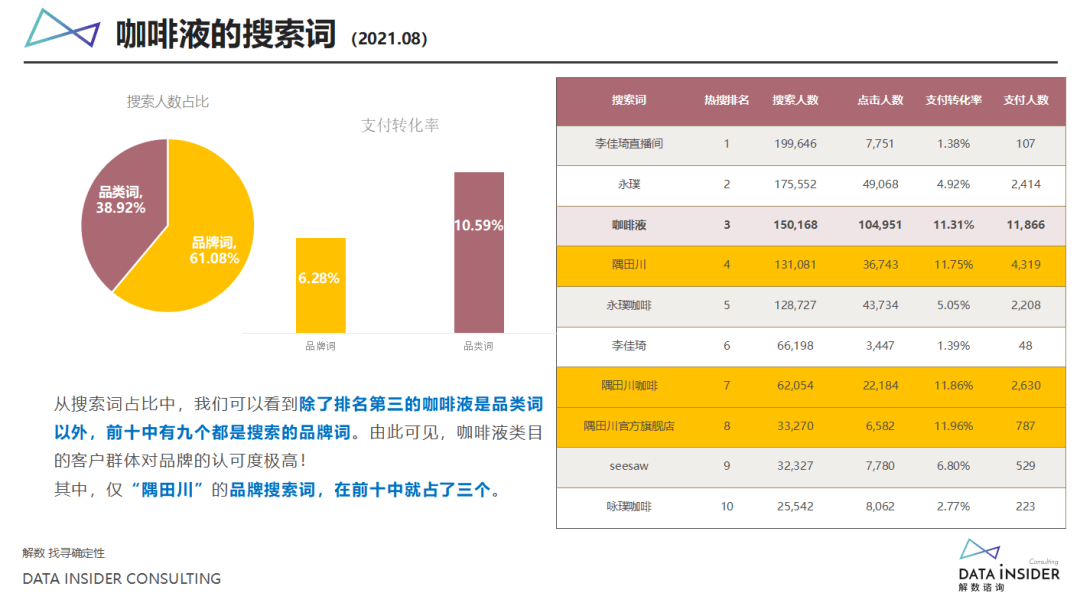The width and height of the screenshot is (1080, 603).
Task: Click the Data Insider logo in the footer
Action: (x=1009, y=565)
